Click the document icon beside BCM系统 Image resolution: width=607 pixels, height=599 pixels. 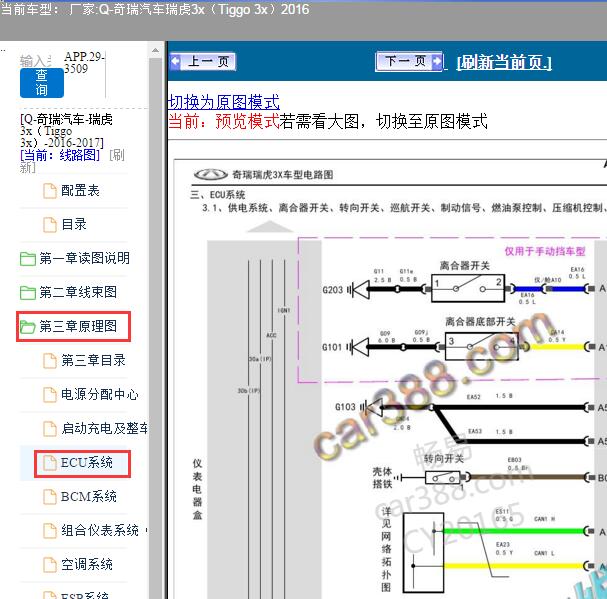(50, 497)
